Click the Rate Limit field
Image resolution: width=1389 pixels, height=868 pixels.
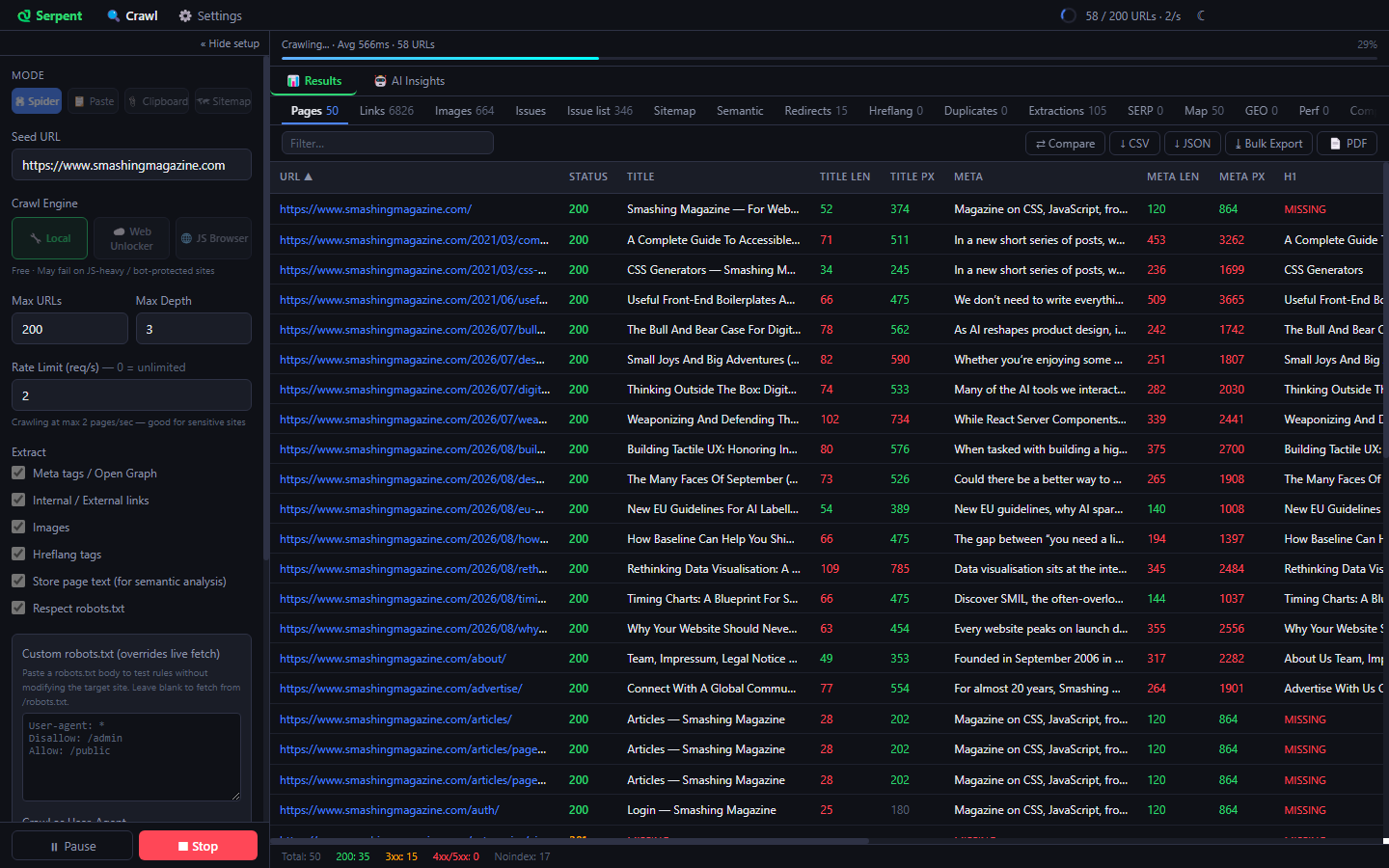(131, 395)
